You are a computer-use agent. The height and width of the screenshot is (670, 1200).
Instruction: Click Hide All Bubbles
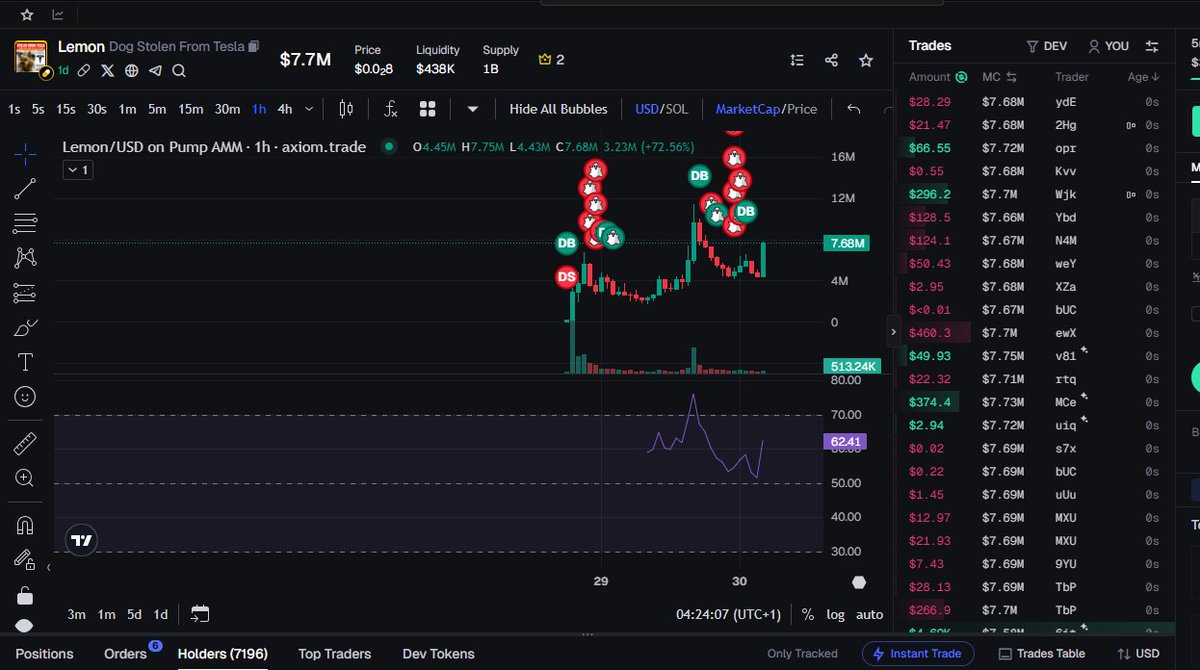[558, 109]
